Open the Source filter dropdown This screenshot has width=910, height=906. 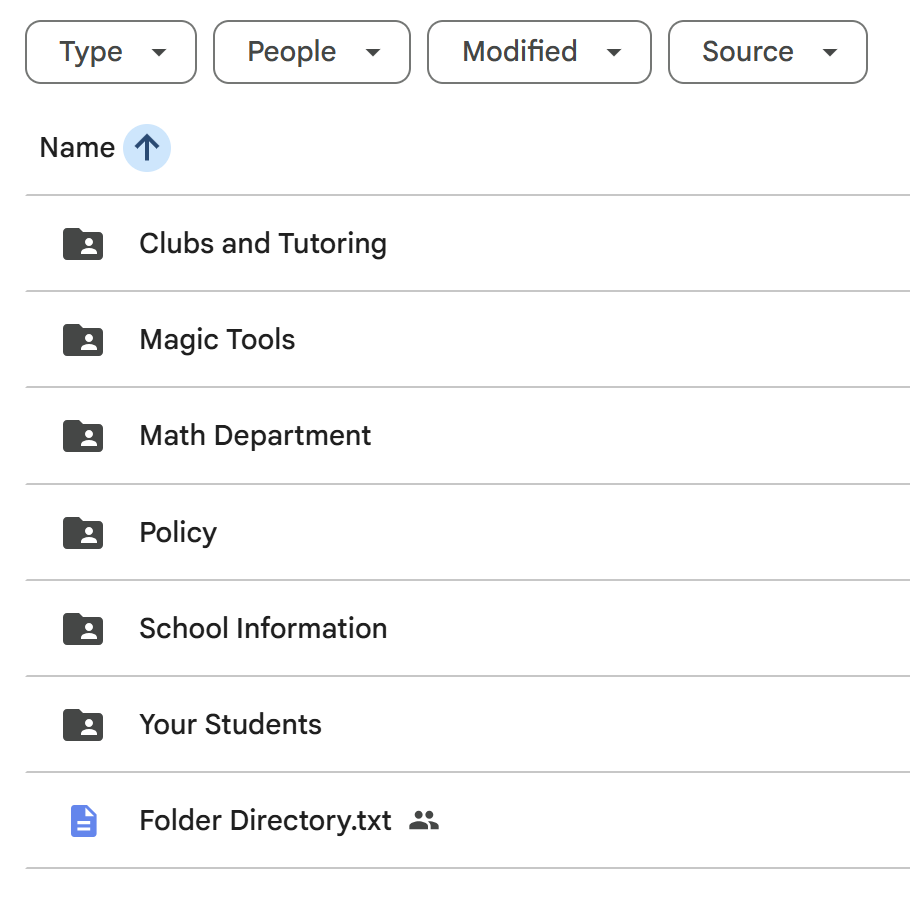(768, 52)
